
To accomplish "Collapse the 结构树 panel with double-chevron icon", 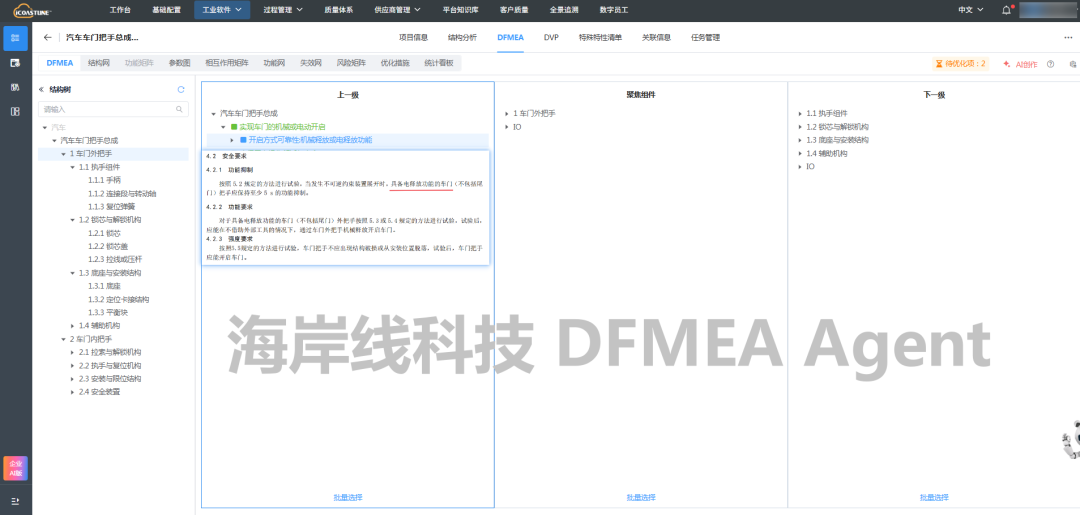I will 41,89.
